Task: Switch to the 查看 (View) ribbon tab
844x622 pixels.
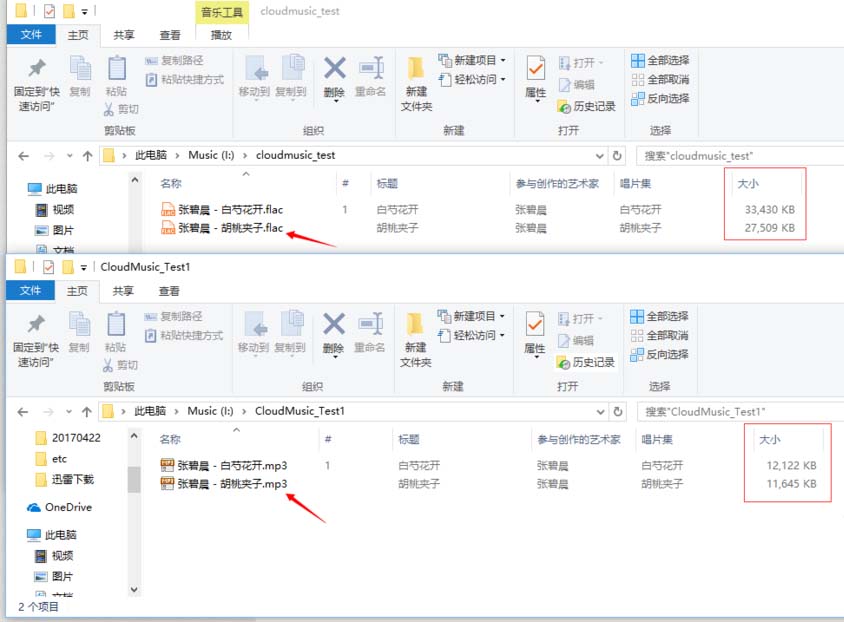Action: tap(169, 33)
